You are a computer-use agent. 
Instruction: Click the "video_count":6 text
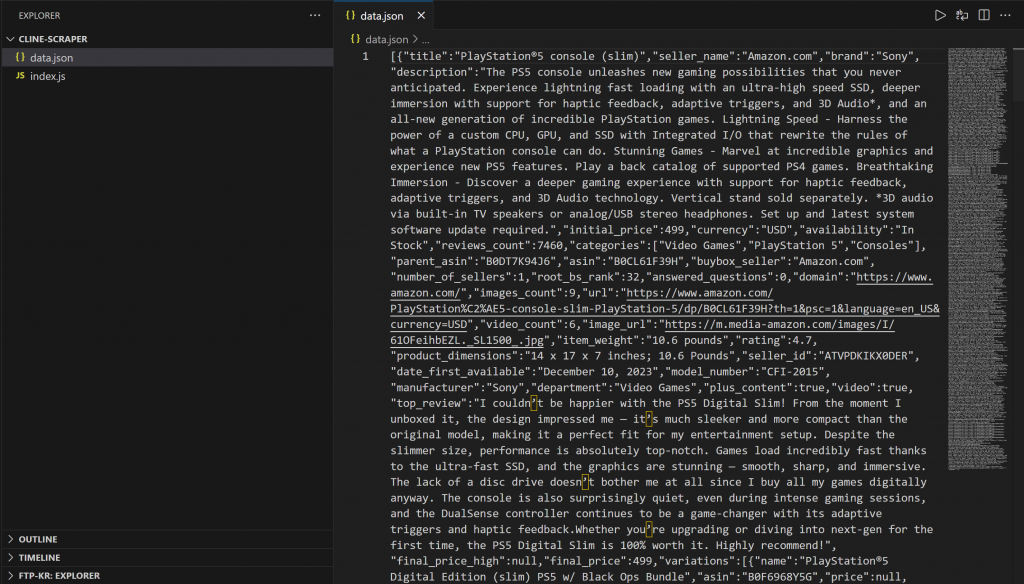point(528,325)
